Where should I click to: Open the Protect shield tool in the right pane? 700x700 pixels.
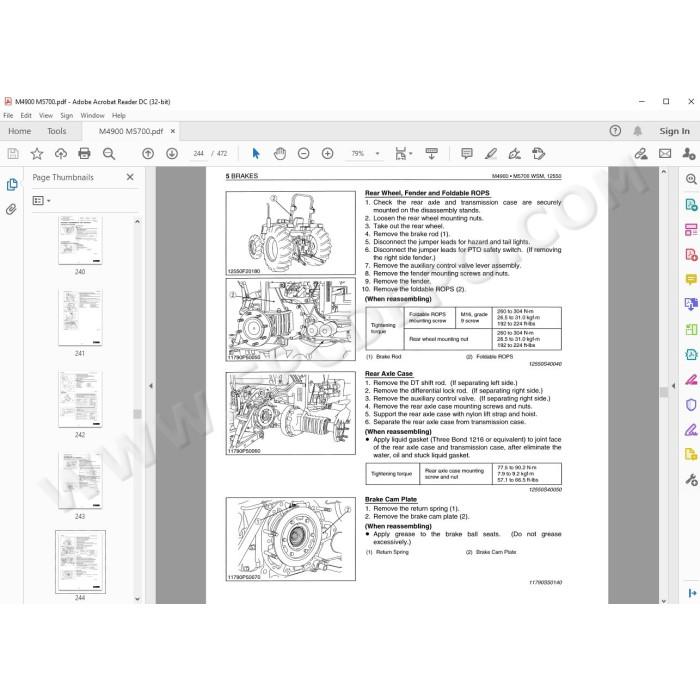691,405
